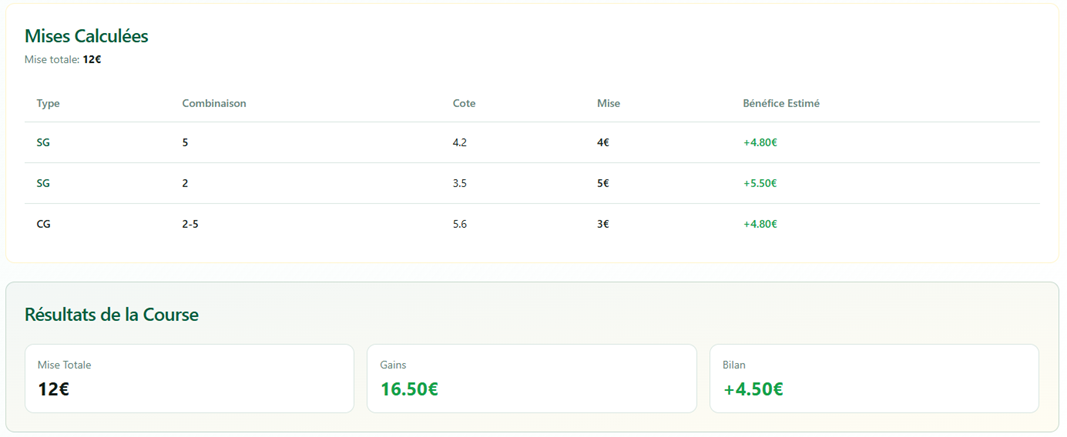
Task: Select the CG type cell
Action: tap(44, 224)
